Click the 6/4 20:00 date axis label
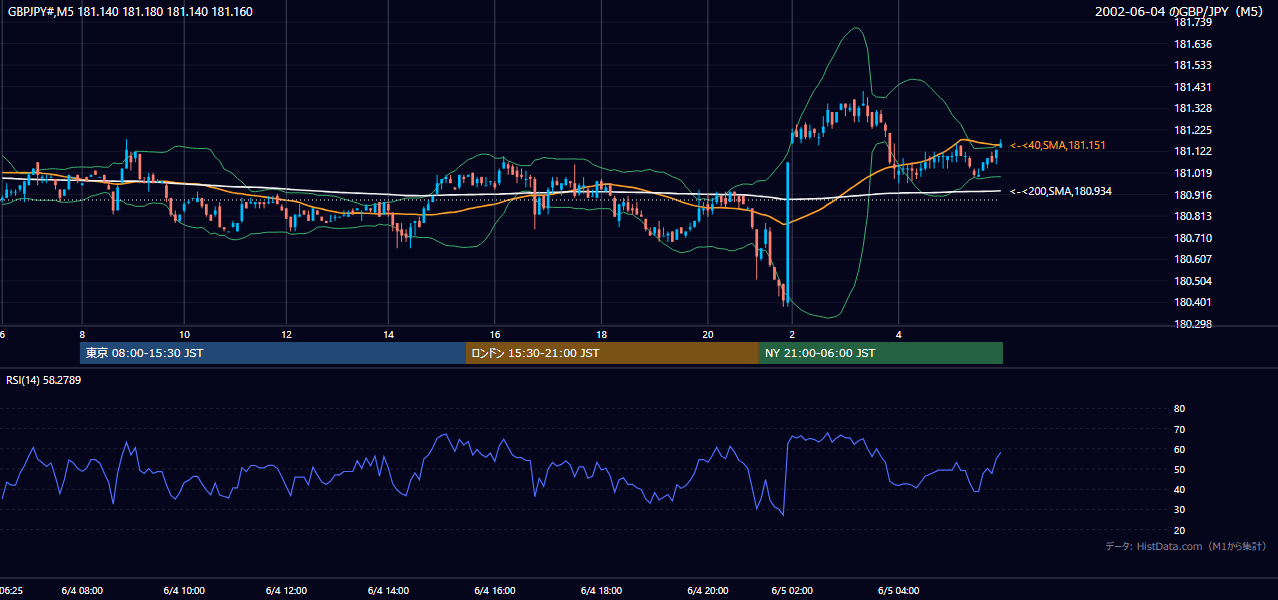 pos(707,591)
